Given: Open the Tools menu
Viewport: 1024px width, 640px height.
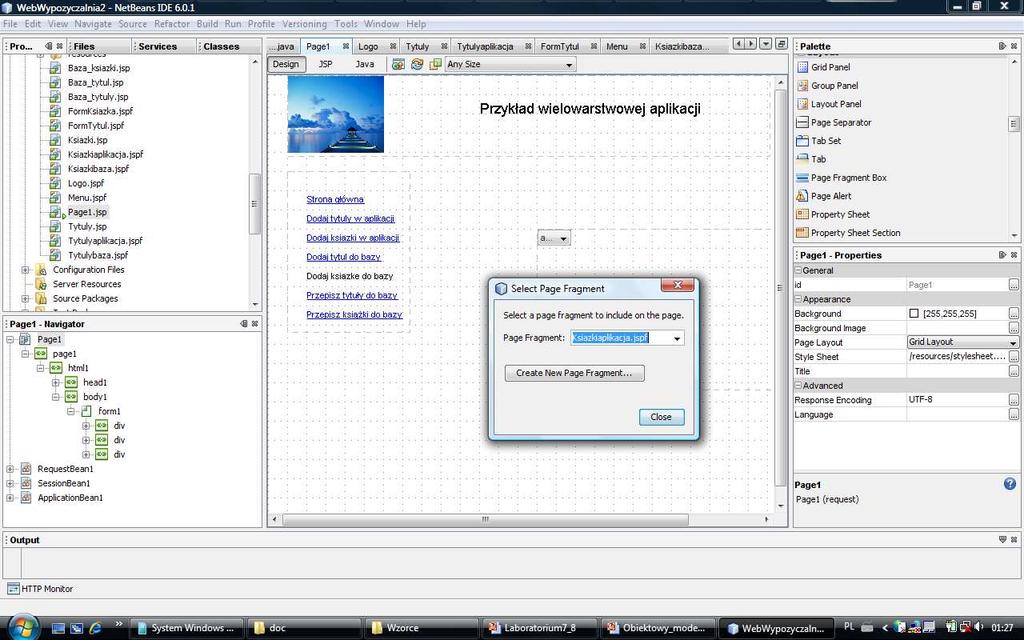Looking at the screenshot, I should click(345, 24).
